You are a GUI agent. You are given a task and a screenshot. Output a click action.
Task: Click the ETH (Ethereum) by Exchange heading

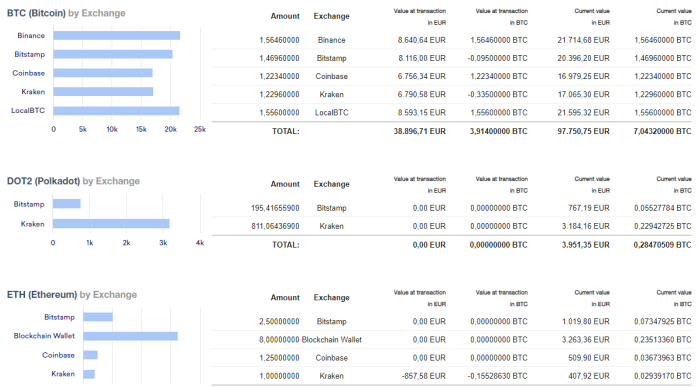click(x=72, y=295)
